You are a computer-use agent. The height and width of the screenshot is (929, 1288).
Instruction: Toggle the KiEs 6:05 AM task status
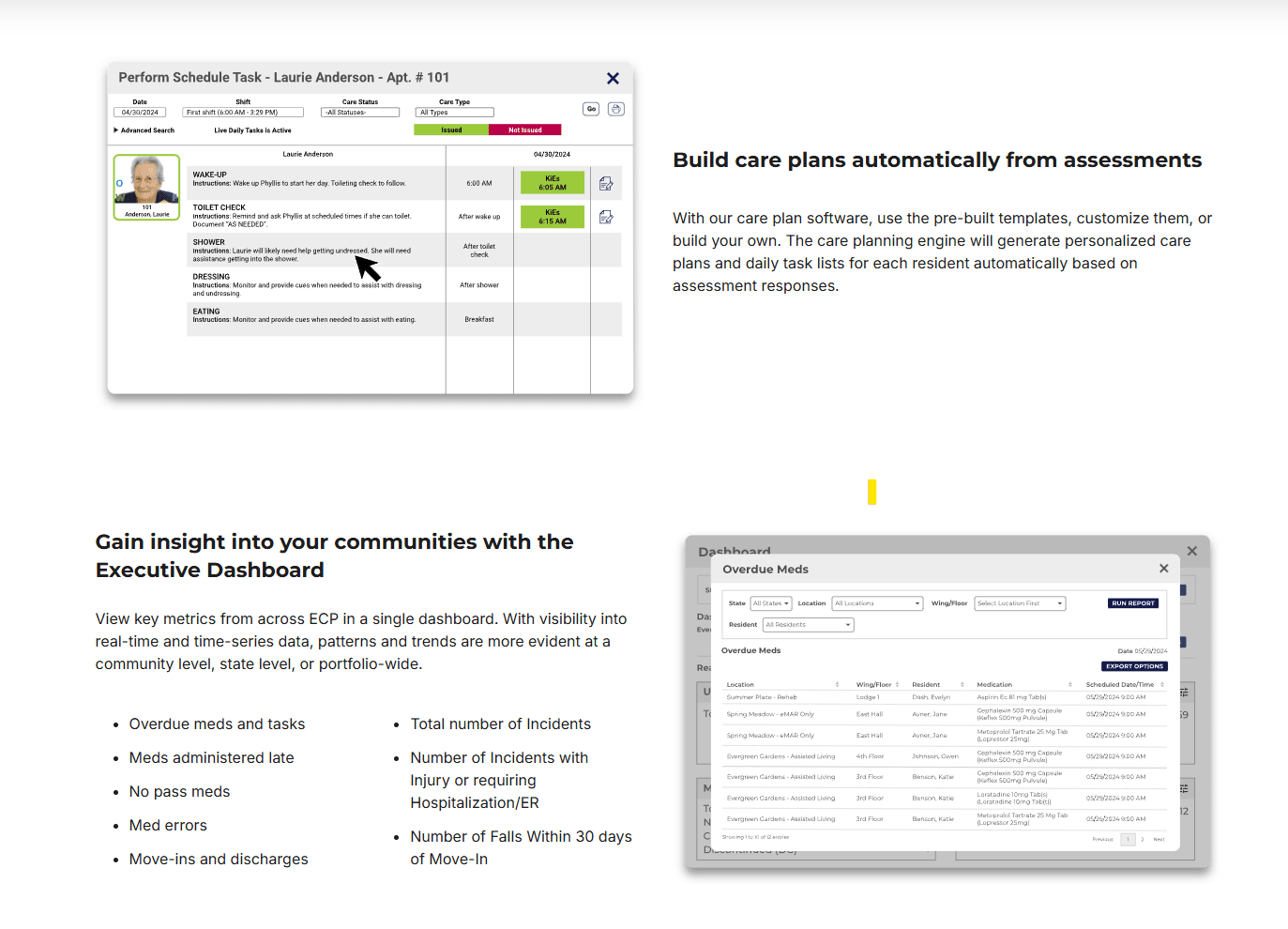tap(553, 183)
